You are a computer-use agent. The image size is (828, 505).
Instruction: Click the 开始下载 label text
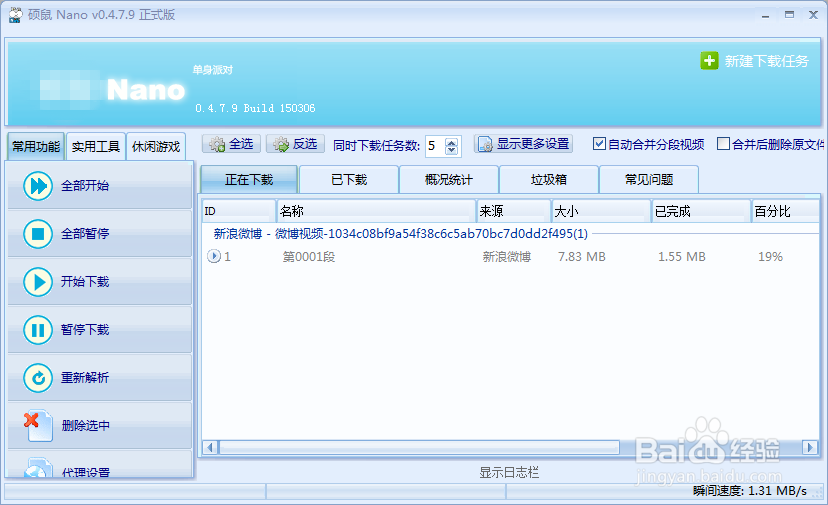point(85,282)
